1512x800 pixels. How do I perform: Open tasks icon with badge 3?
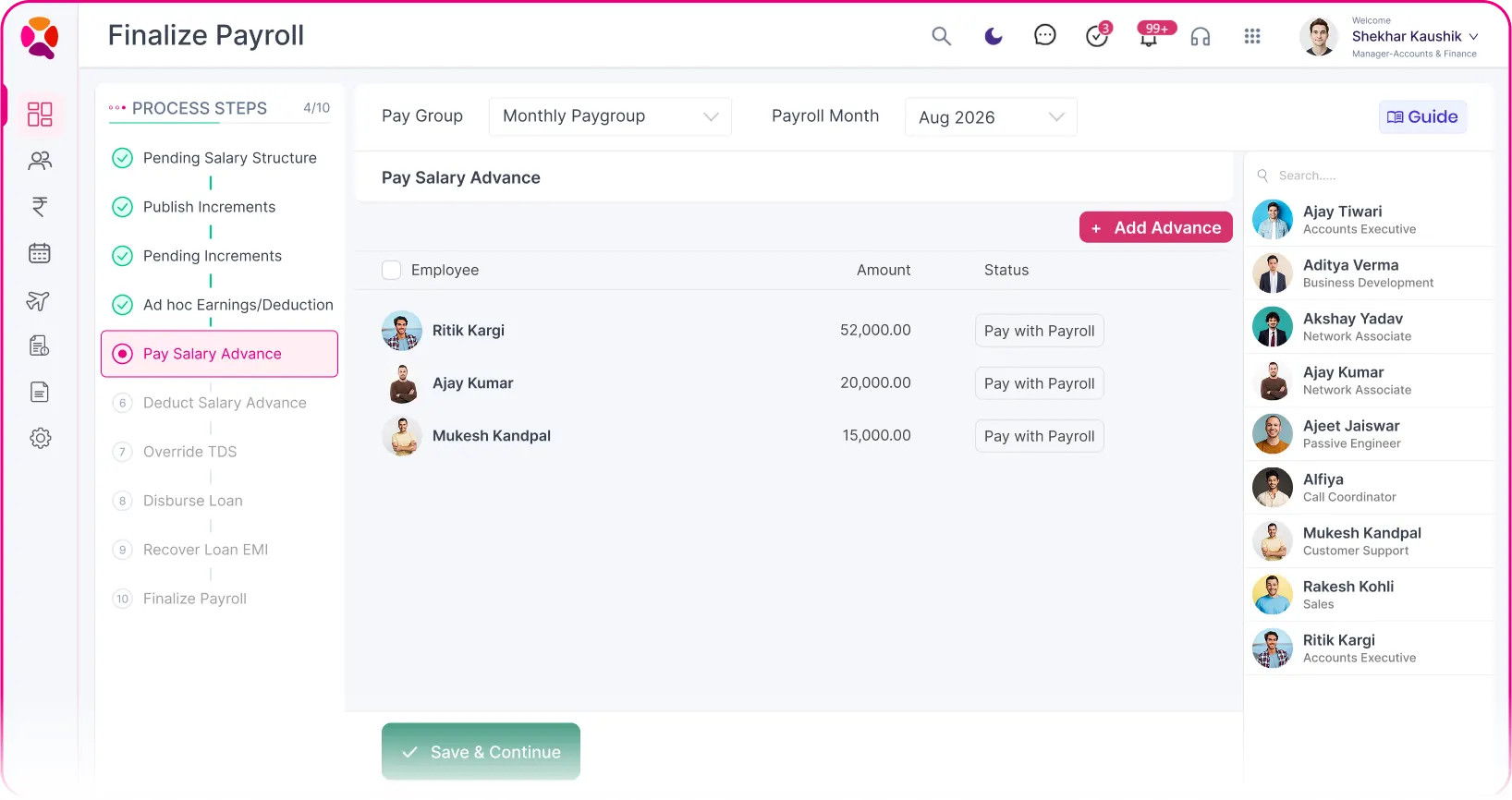coord(1097,35)
